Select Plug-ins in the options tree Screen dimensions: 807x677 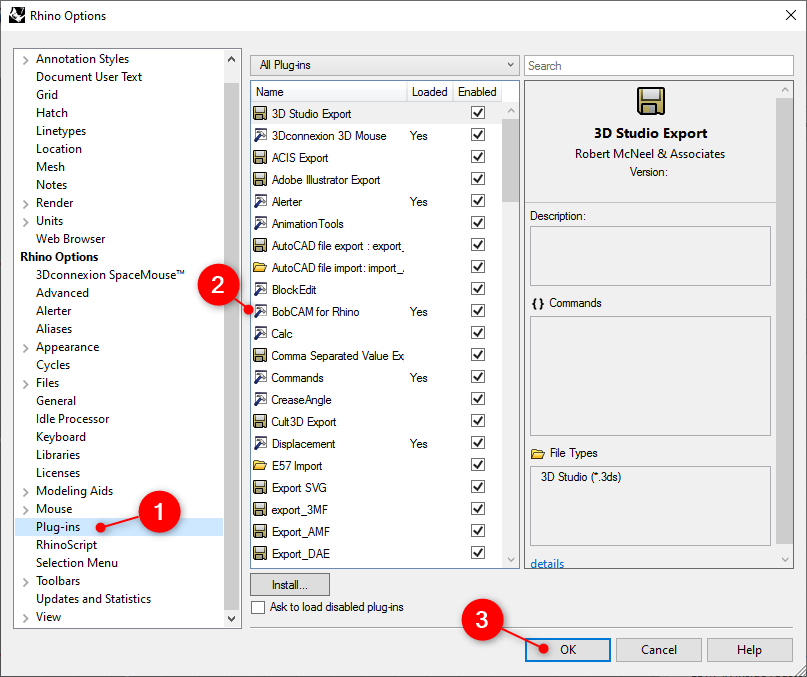[x=58, y=527]
